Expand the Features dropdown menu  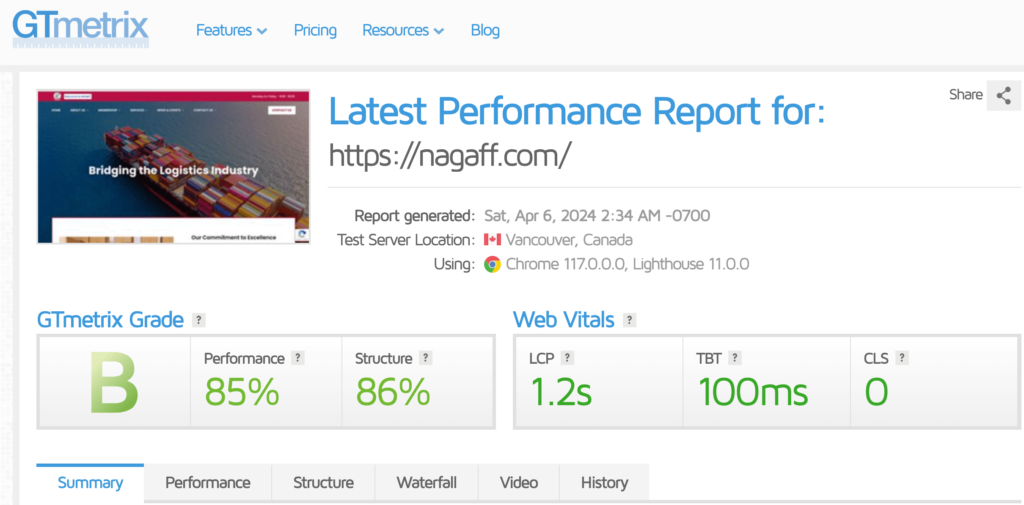point(231,30)
